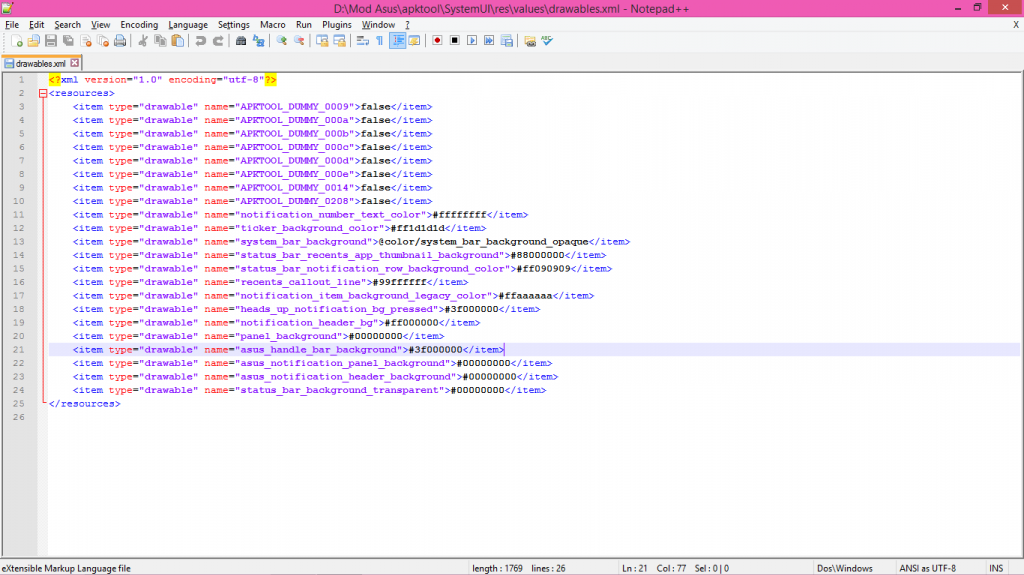1024x575 pixels.
Task: Collapse the resources tag fold marker
Action: click(42, 93)
